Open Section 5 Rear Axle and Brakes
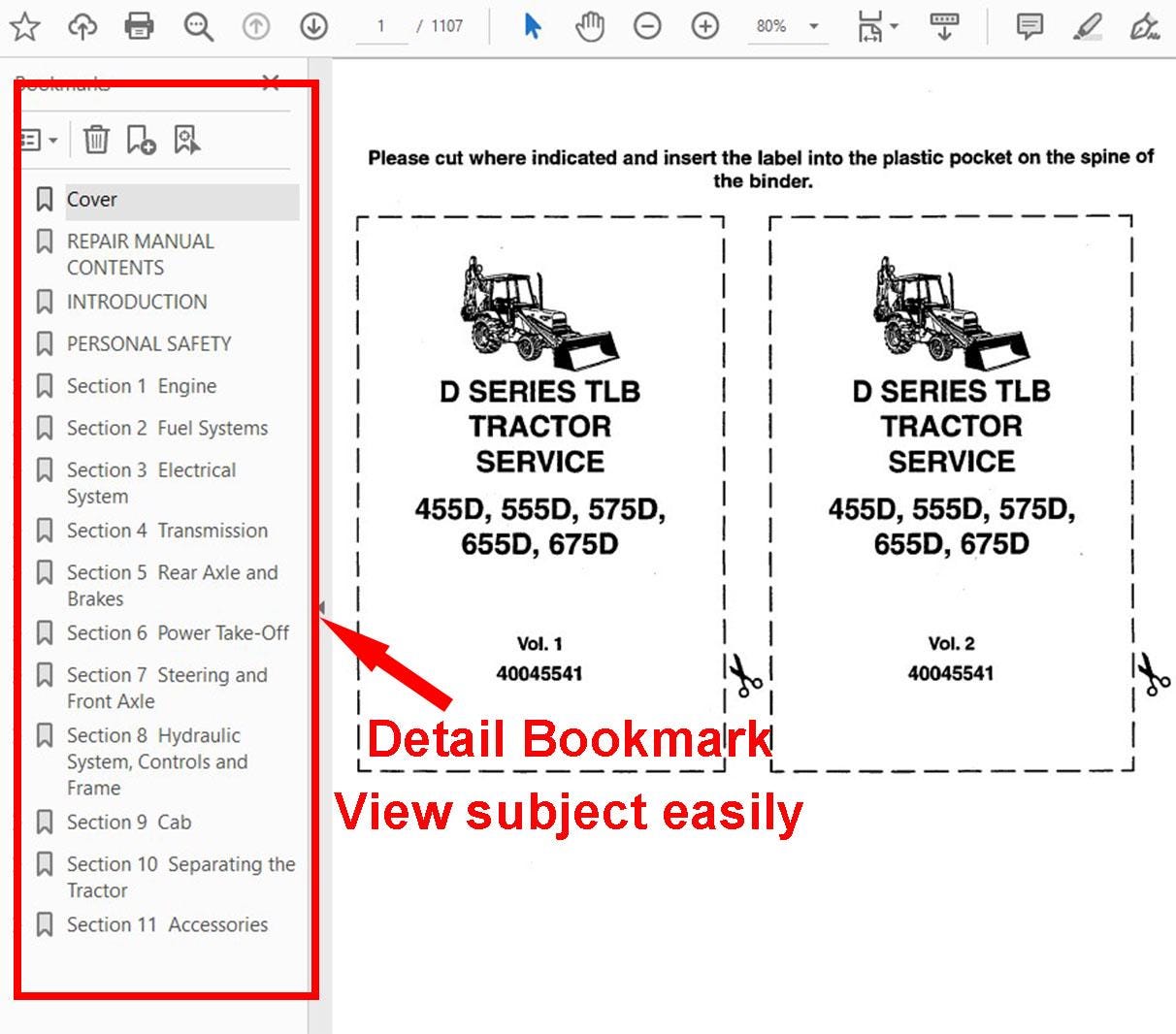Viewport: 1176px width, 1034px height. click(172, 586)
